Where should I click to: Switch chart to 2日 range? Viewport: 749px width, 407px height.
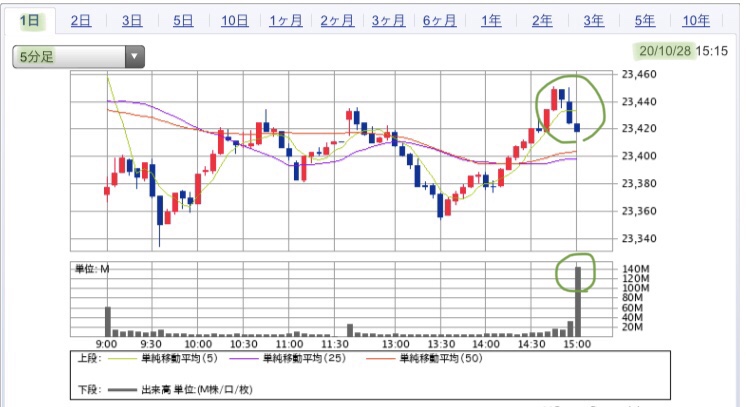81,21
